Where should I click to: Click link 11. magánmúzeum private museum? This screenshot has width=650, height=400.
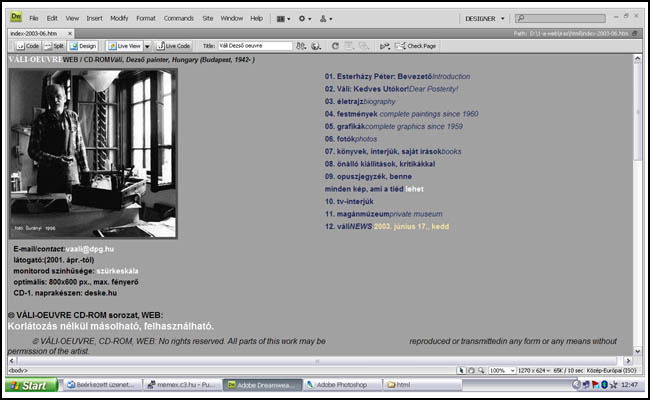pos(383,214)
